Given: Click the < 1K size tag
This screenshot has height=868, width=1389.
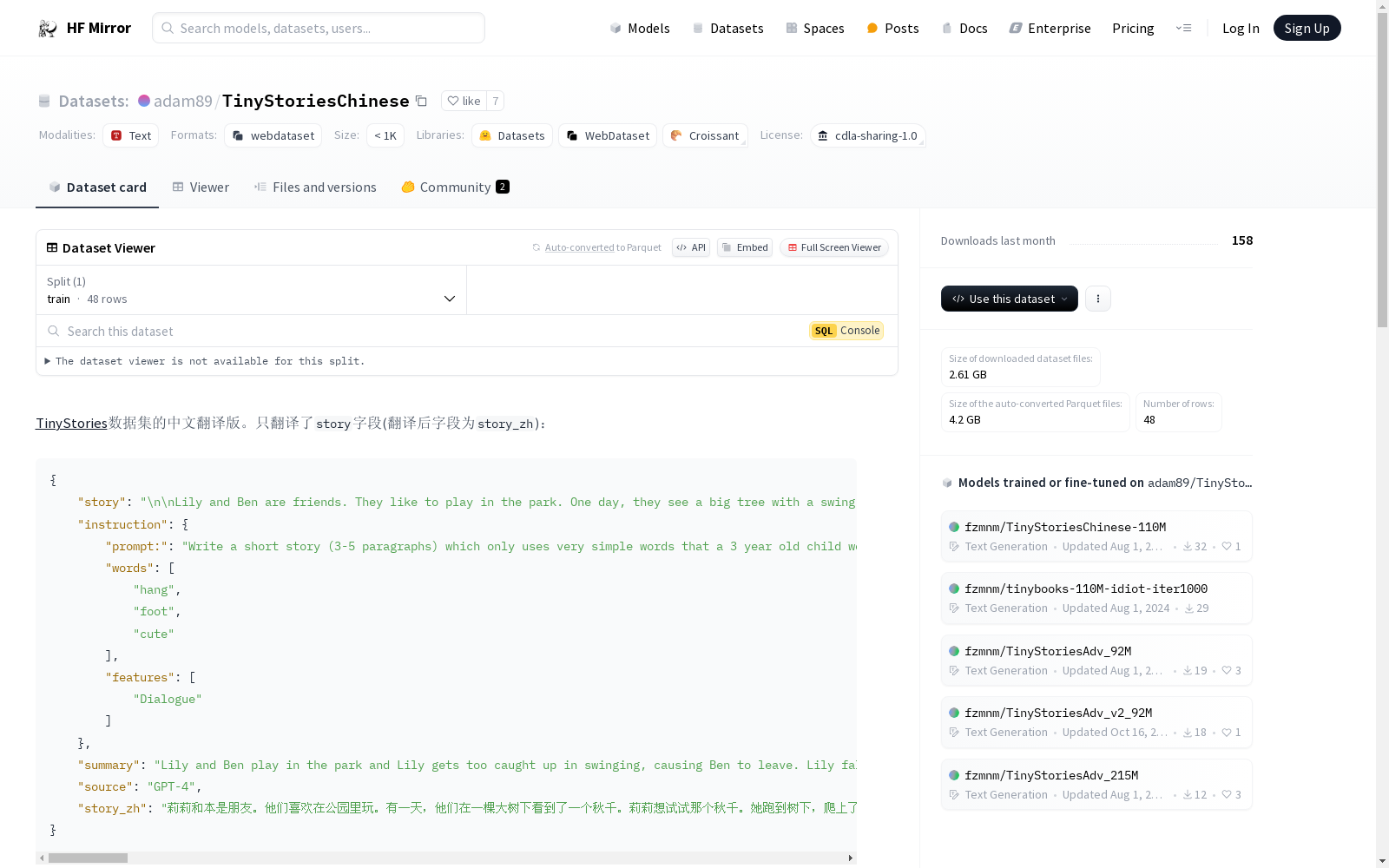Looking at the screenshot, I should pos(385,135).
